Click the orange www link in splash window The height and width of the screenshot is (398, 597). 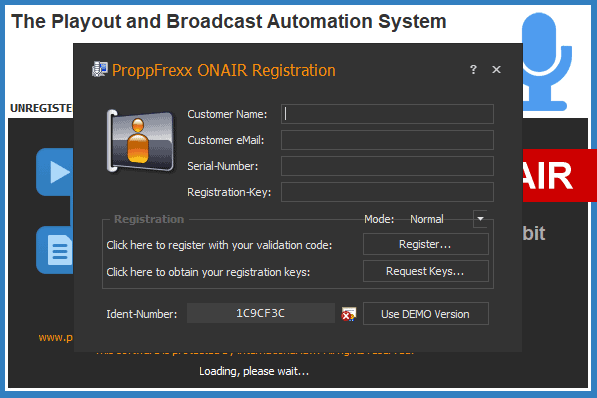click(x=56, y=337)
